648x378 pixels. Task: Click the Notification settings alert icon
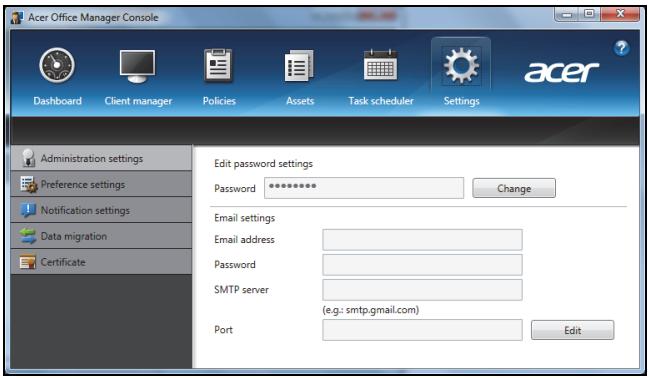[x=28, y=210]
